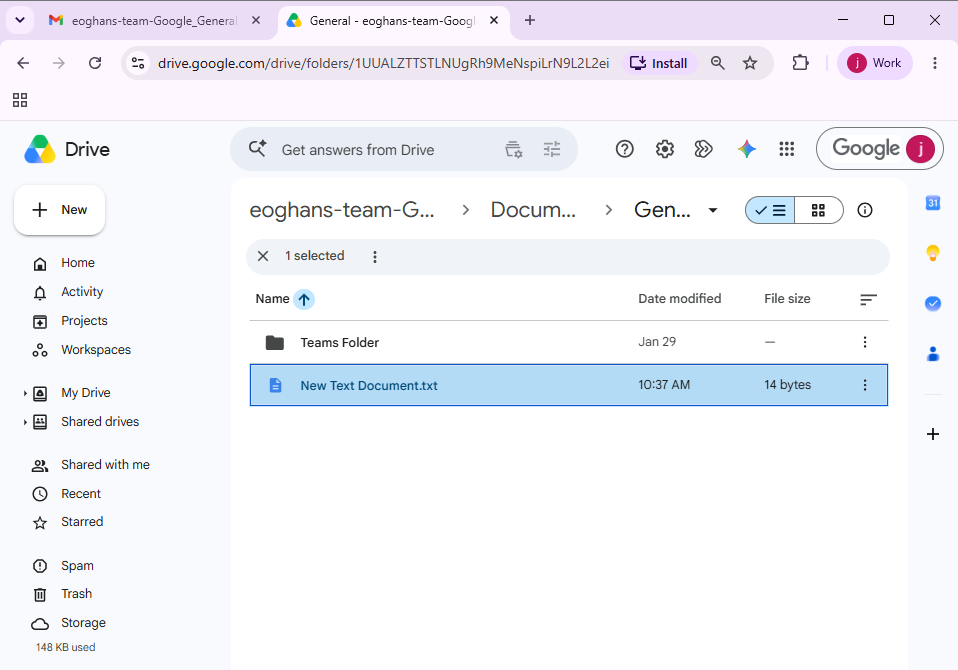Image resolution: width=958 pixels, height=670 pixels.
Task: Click the sort options icon in header row
Action: [868, 299]
